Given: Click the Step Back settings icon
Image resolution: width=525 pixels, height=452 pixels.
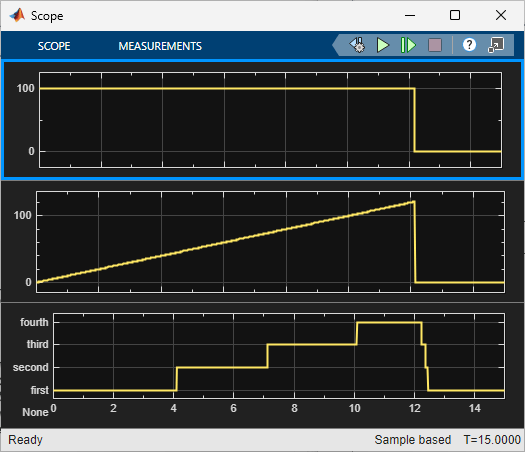Looking at the screenshot, I should 357,45.
